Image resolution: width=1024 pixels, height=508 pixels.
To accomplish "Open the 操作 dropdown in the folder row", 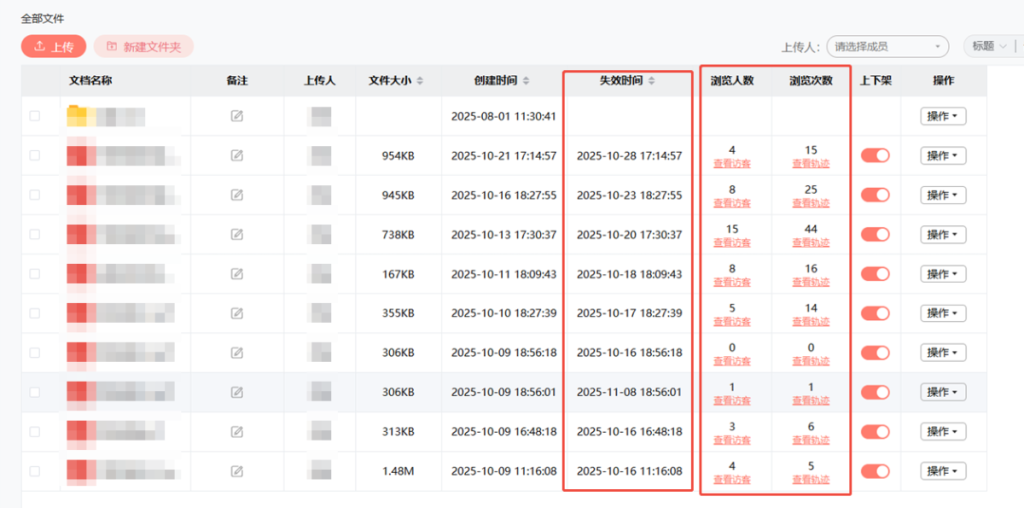I will tap(943, 116).
